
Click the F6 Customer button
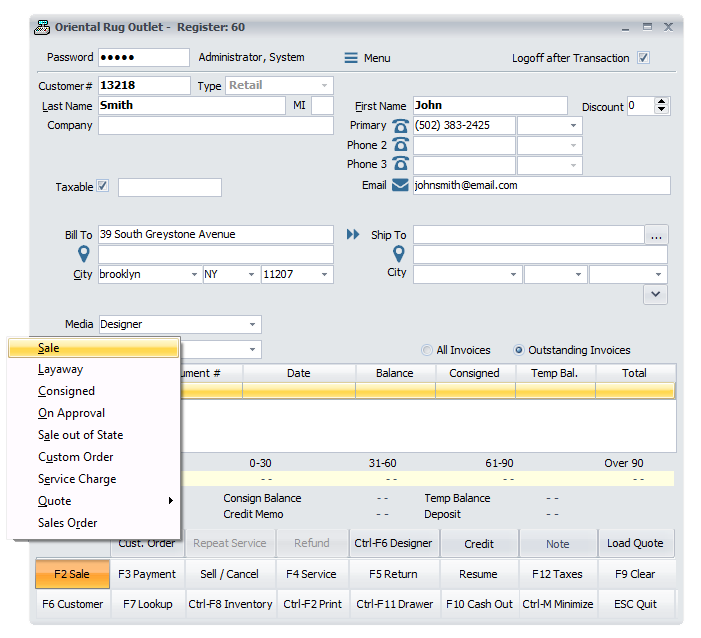72,604
